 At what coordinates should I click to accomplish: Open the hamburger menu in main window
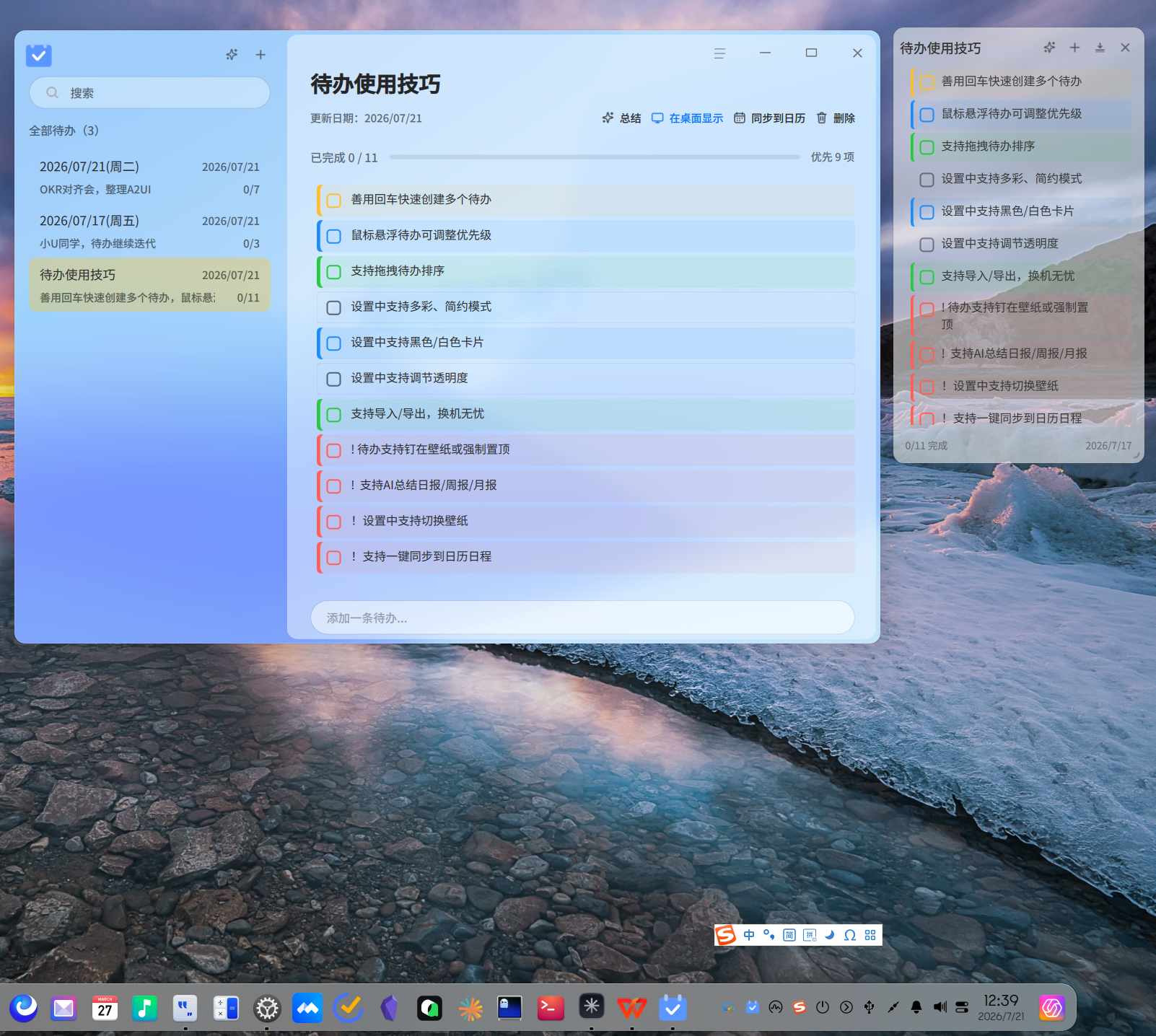(x=719, y=53)
